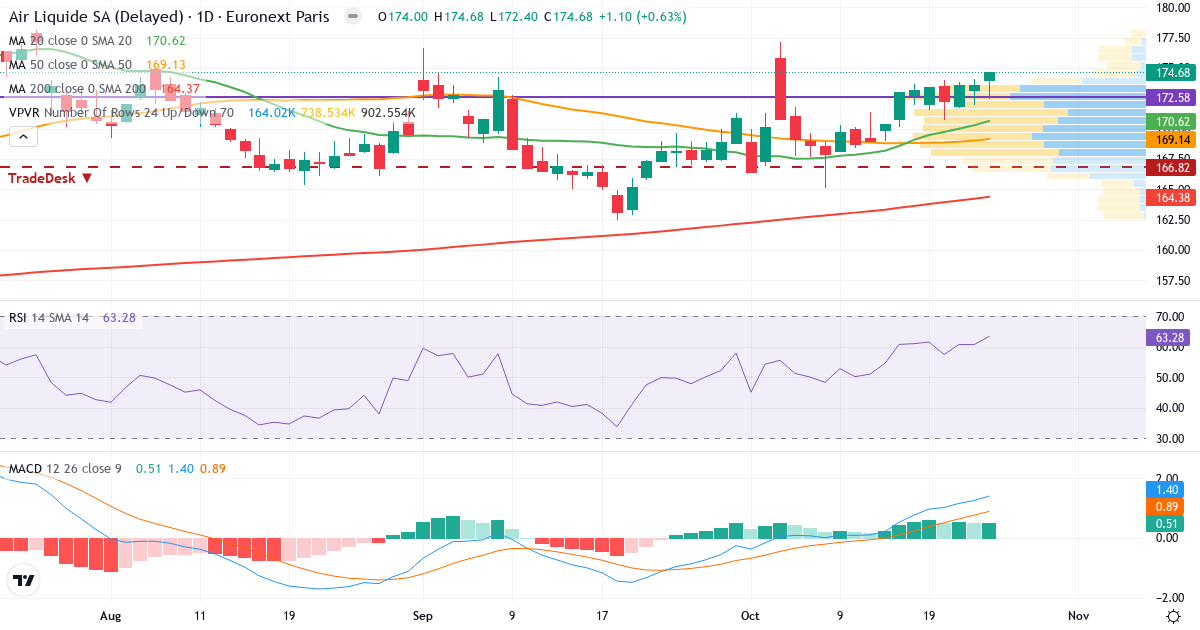Click VPVR total volume value 902.554K
Viewport: 1200px width, 630px height.
click(x=388, y=113)
